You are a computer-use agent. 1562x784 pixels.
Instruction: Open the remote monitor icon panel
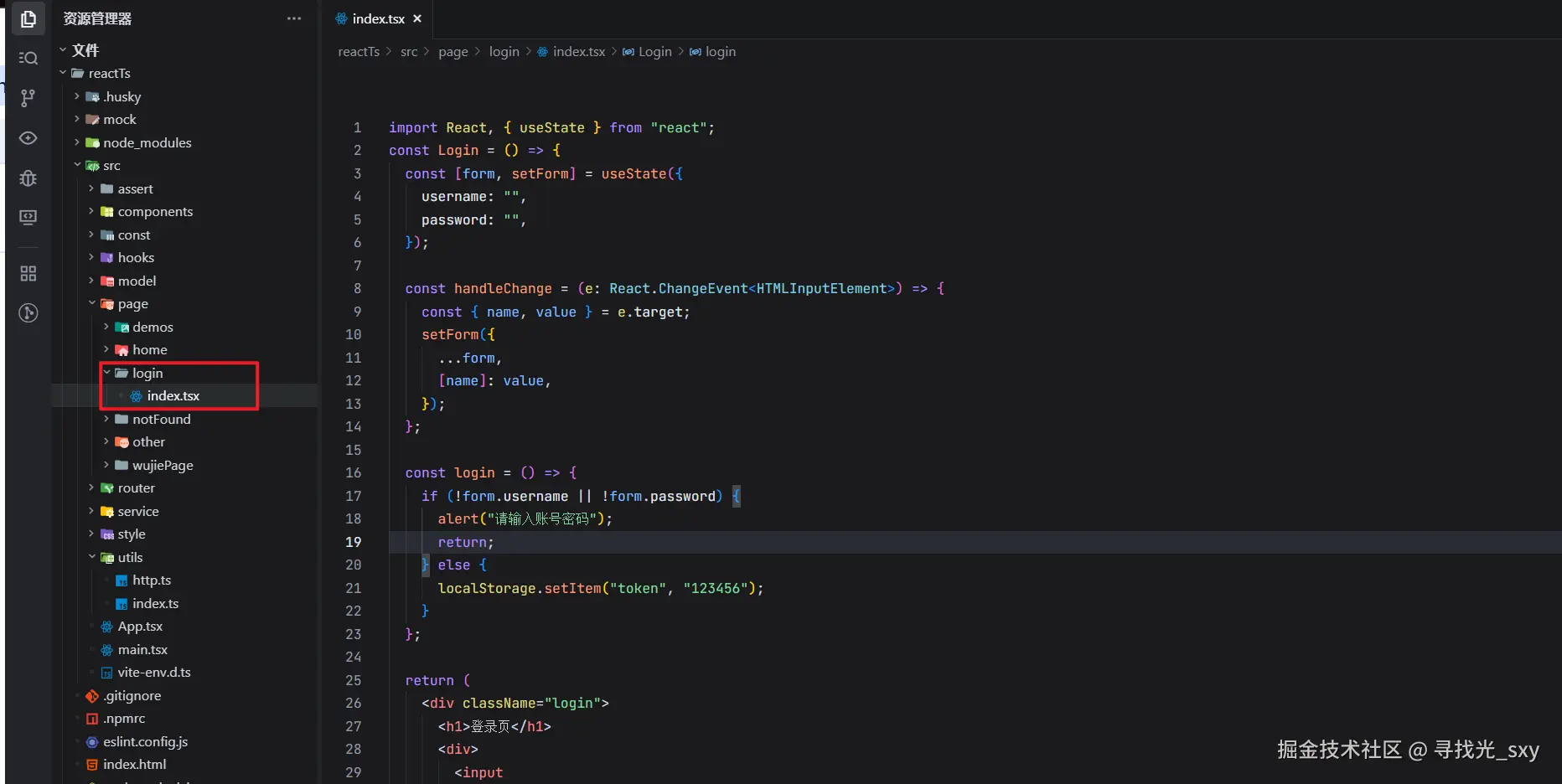coord(28,218)
